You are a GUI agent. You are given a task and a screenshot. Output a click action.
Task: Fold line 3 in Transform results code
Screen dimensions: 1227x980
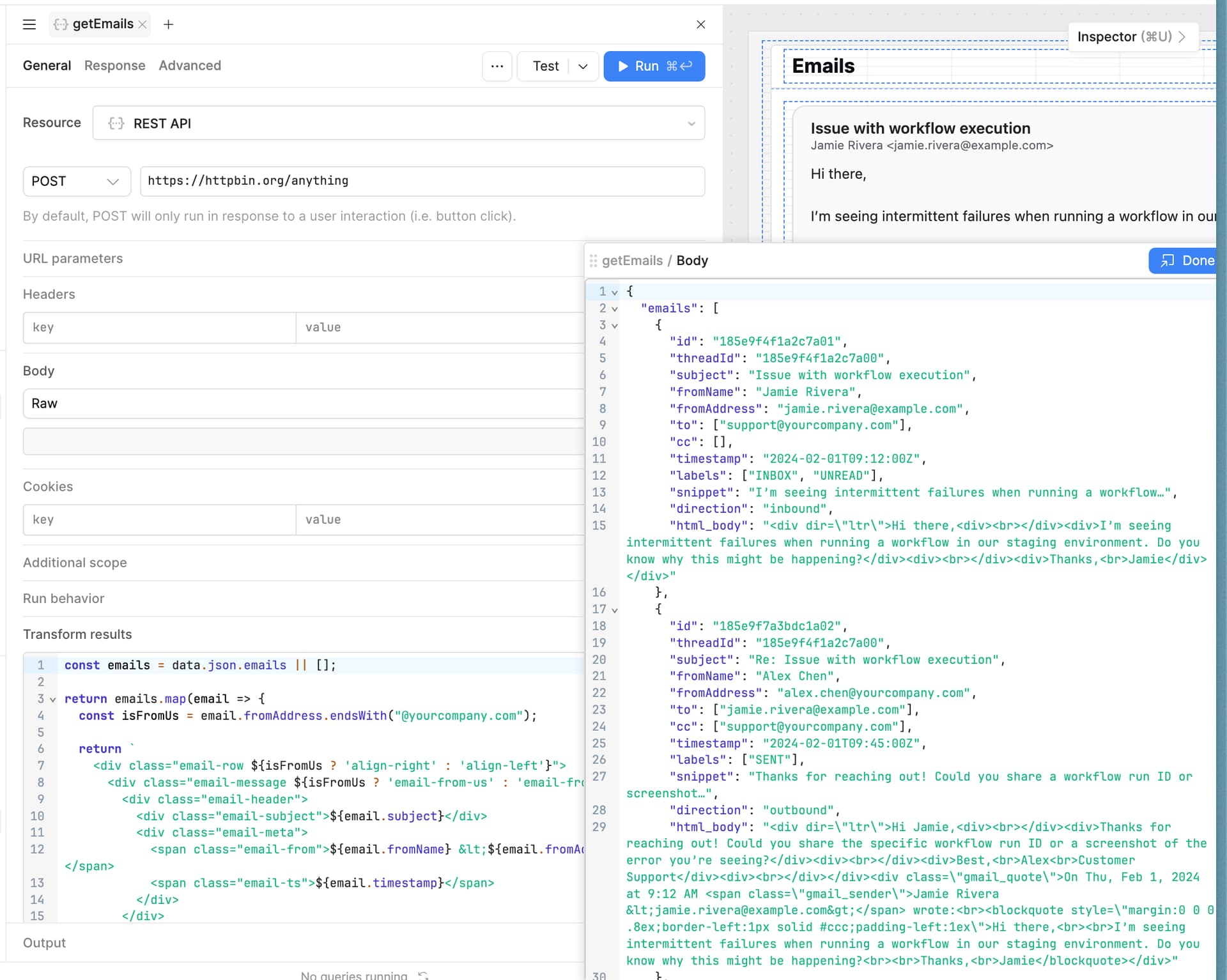53,699
